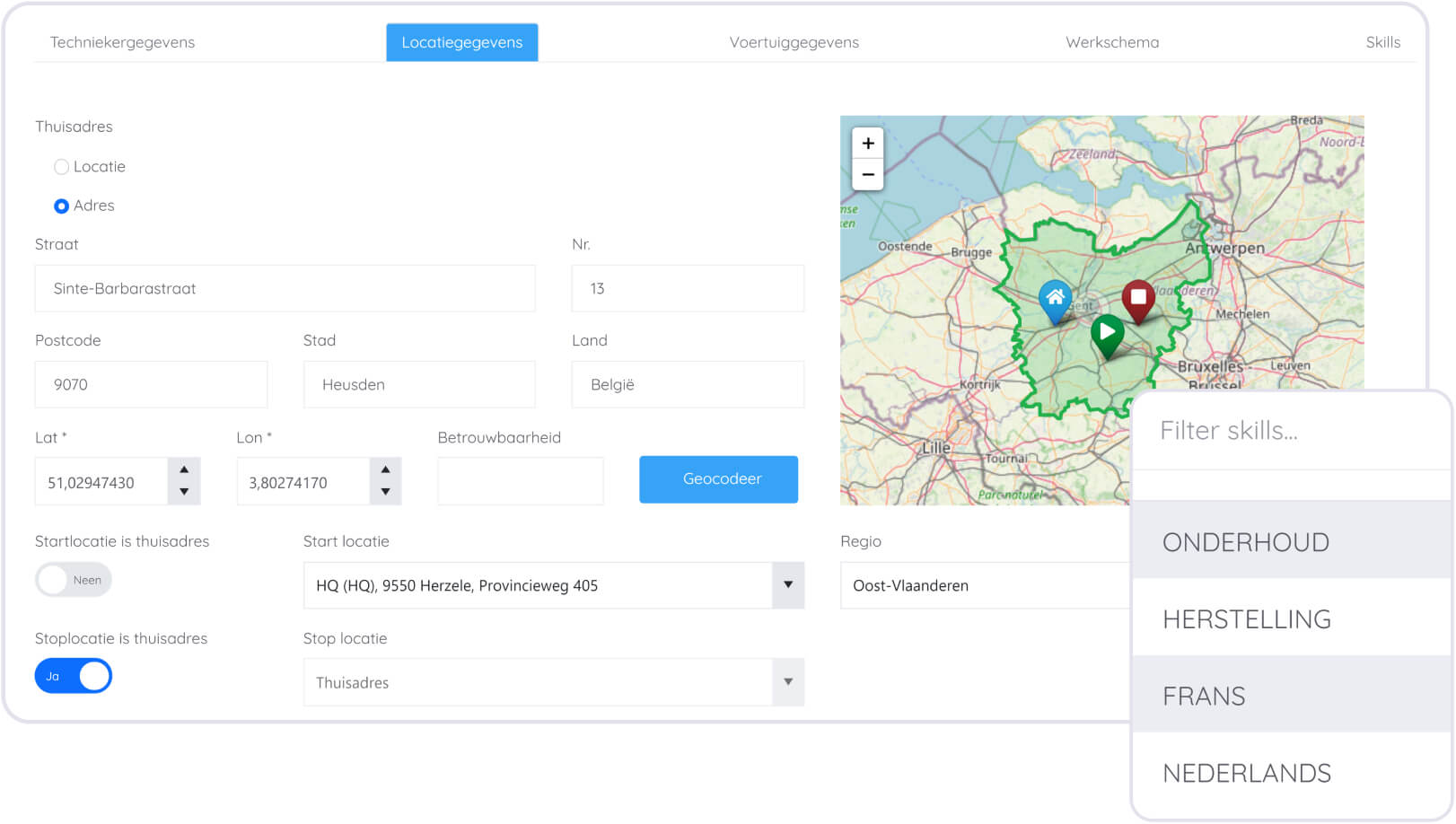Screen dimensions: 1456x824
Task: Open the Techniekergegevens tab
Action: point(122,42)
